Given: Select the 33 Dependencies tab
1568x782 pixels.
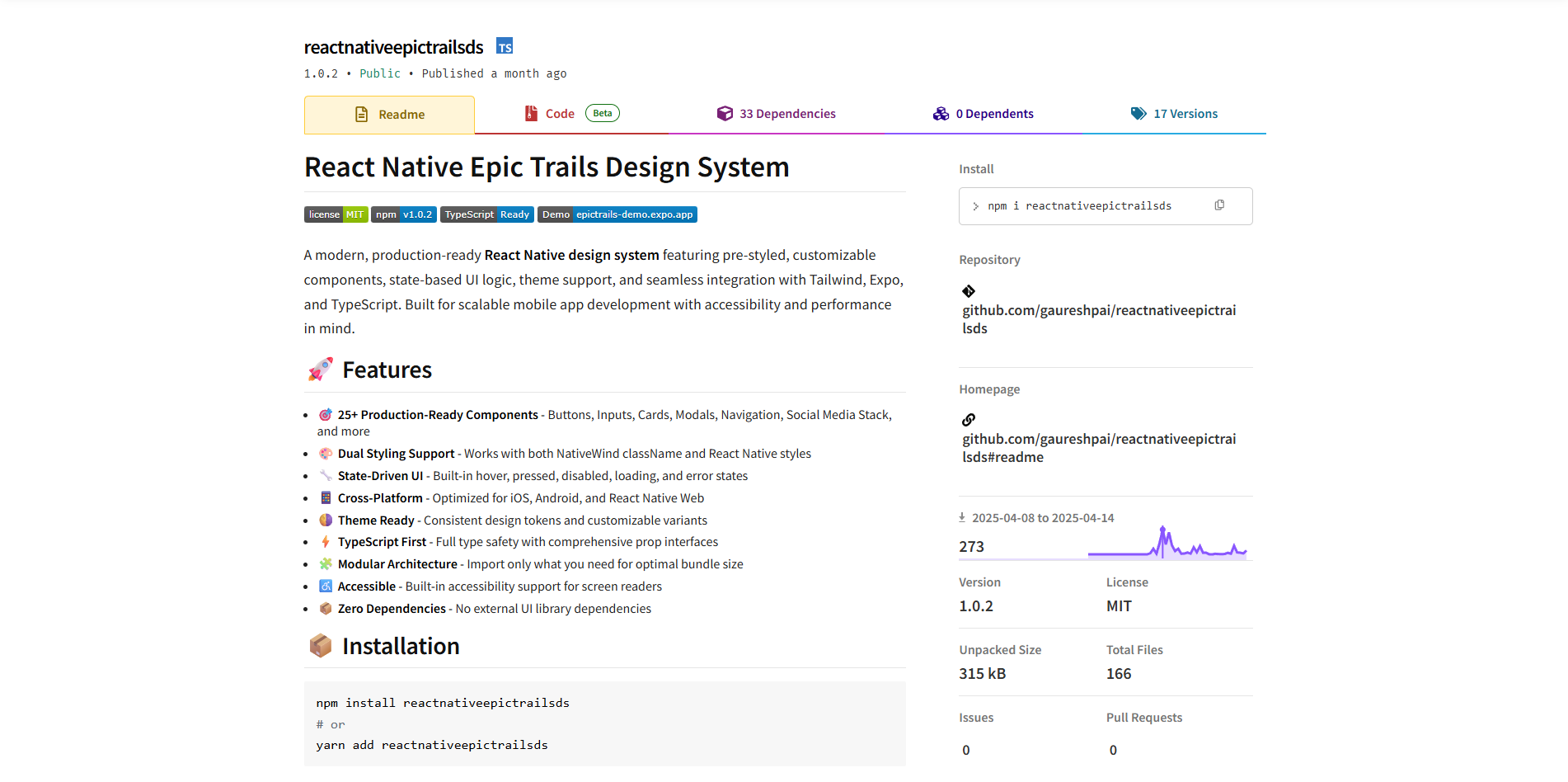Looking at the screenshot, I should (787, 113).
